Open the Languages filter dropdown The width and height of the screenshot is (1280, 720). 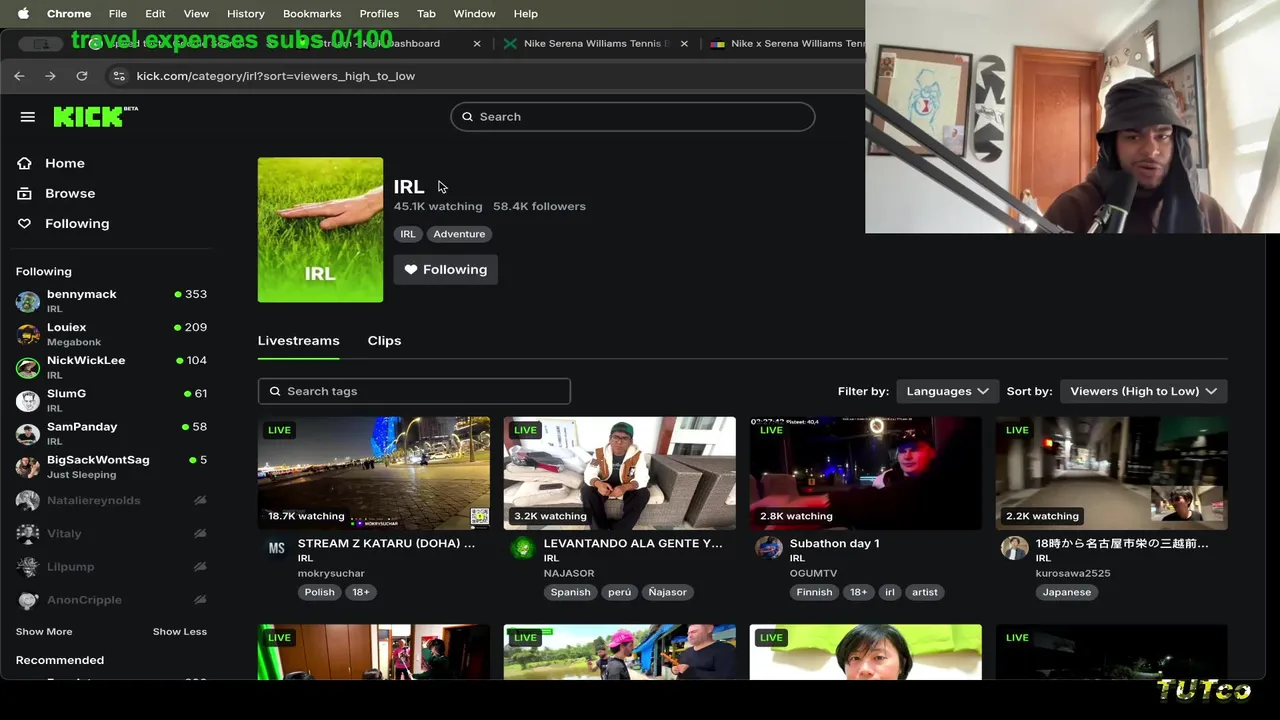tap(947, 391)
